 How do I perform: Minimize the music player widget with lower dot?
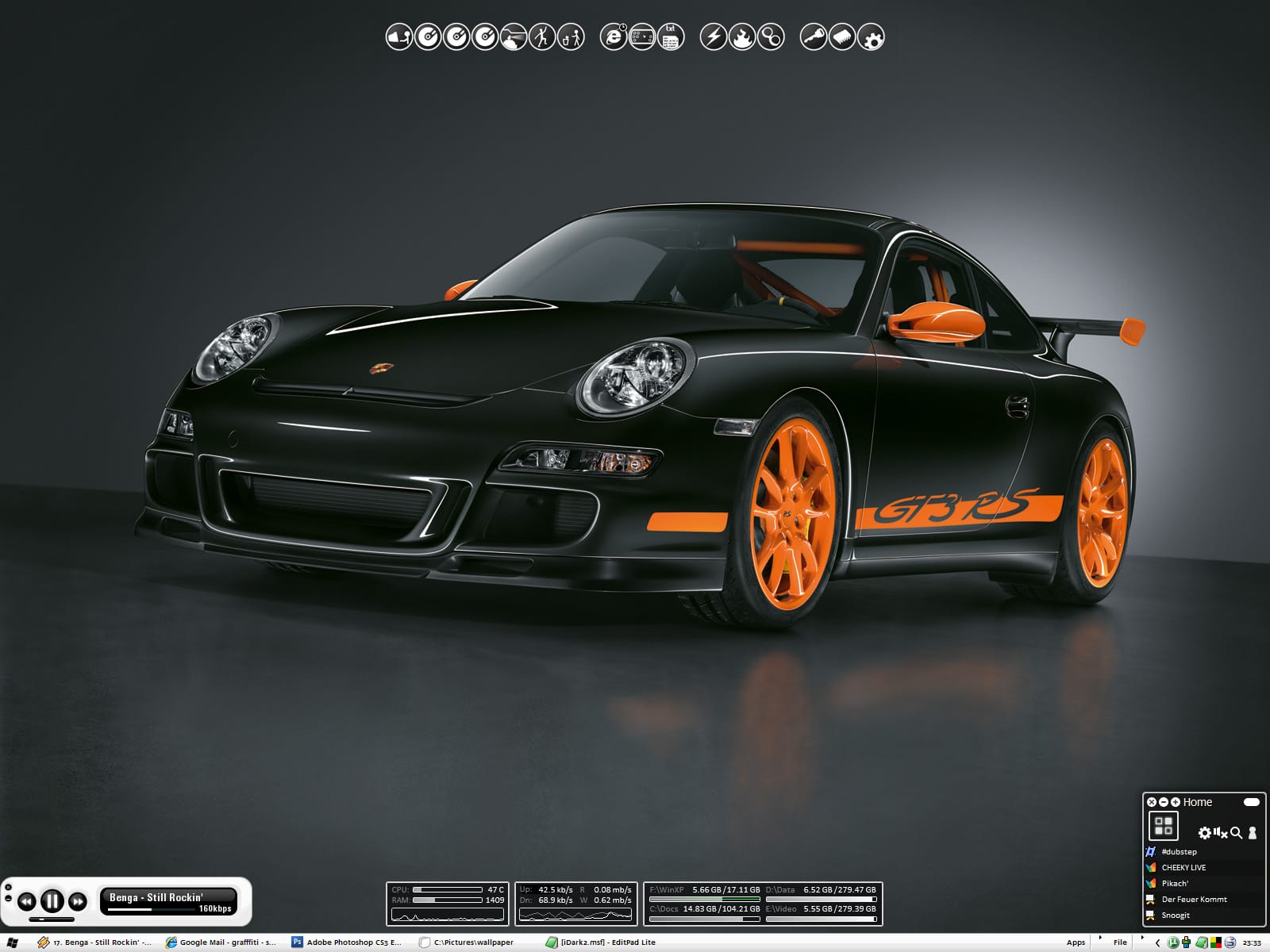point(8,898)
